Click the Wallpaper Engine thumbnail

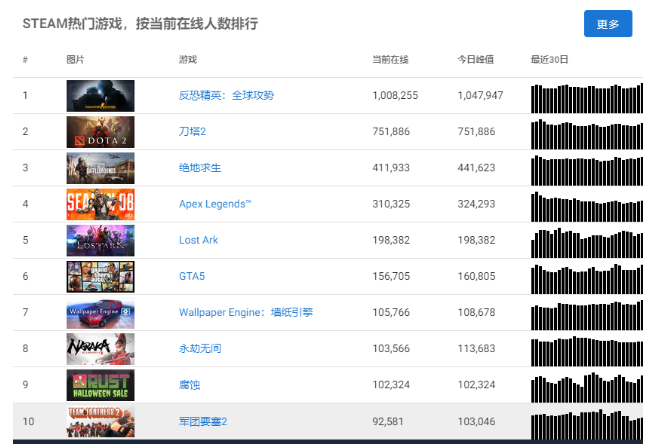coord(101,313)
